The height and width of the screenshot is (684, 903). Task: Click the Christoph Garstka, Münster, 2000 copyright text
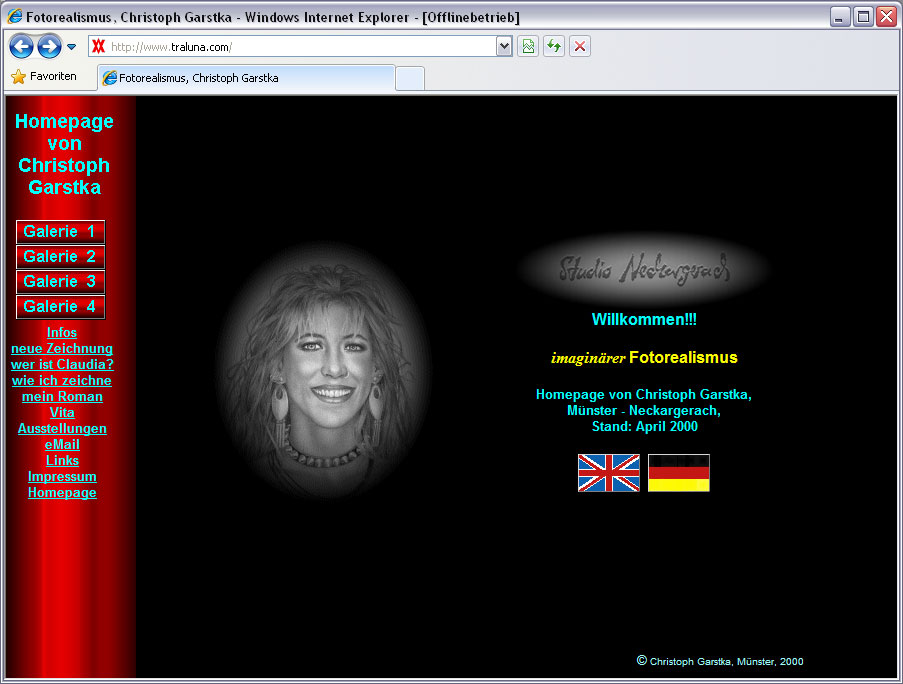[x=720, y=661]
